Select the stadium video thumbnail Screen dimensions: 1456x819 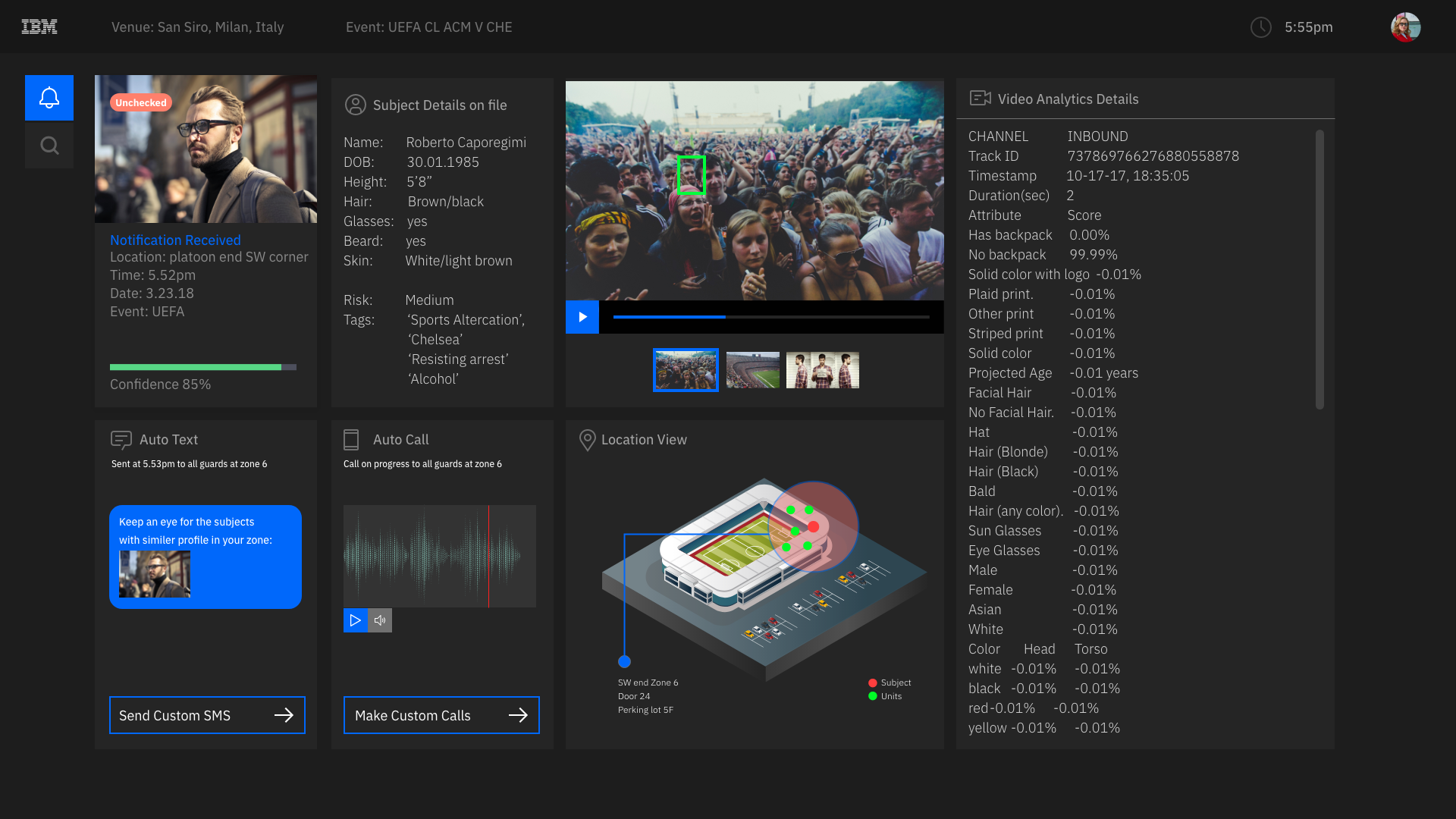[752, 370]
